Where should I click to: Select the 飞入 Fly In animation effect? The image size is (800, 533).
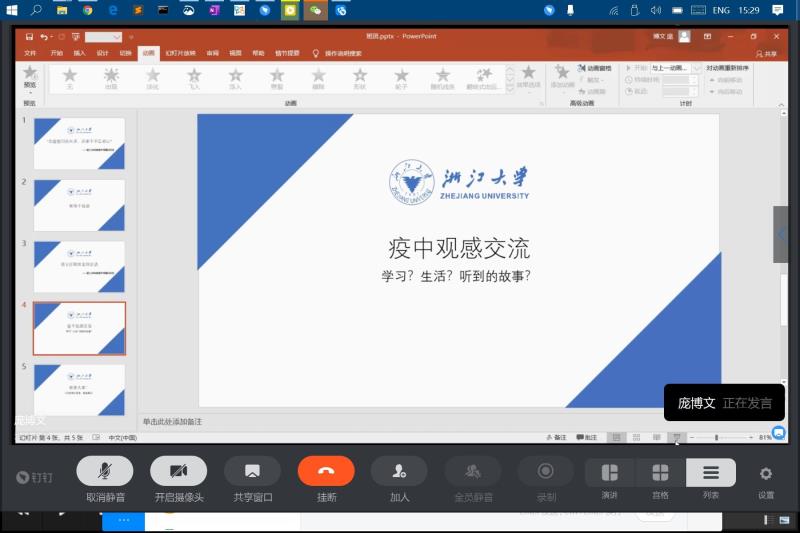pyautogui.click(x=194, y=79)
